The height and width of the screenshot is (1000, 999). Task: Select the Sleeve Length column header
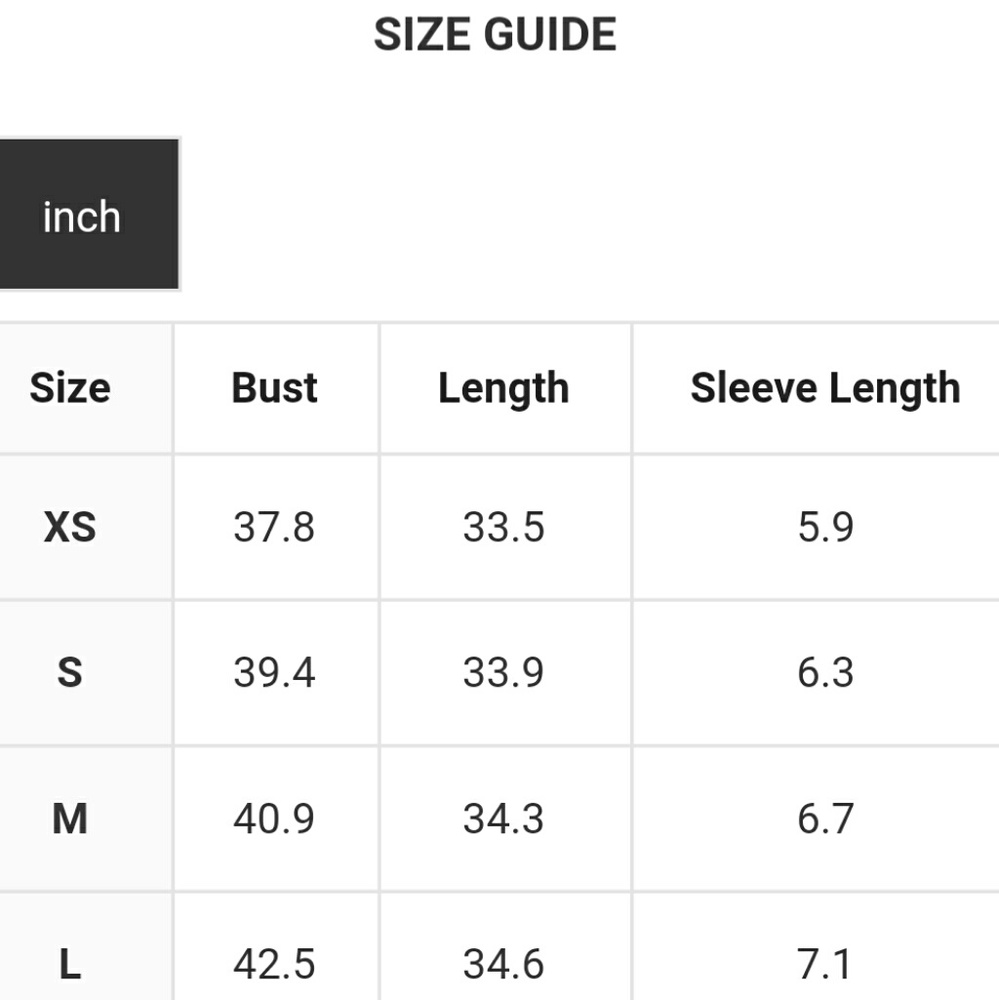(825, 389)
